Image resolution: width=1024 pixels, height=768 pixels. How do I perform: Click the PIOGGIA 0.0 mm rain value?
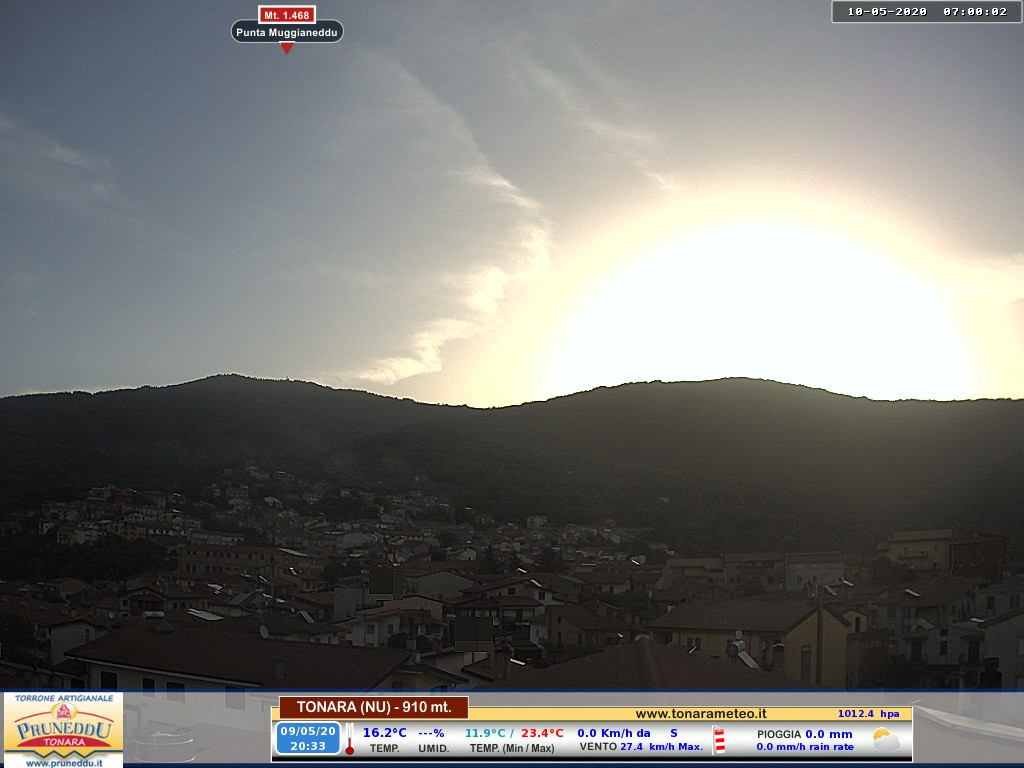point(805,734)
